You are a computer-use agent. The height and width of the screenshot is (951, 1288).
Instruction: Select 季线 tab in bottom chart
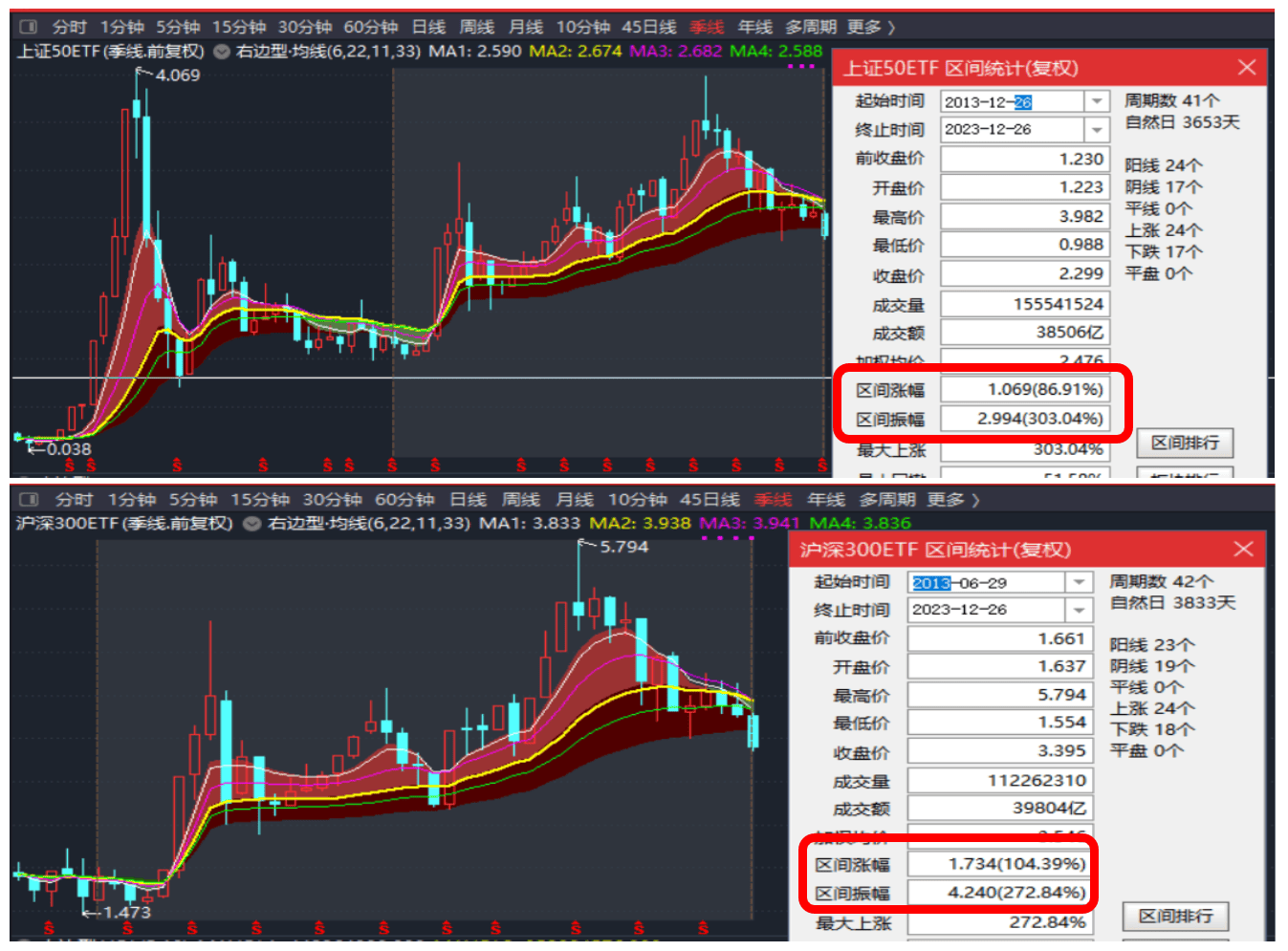tap(773, 499)
